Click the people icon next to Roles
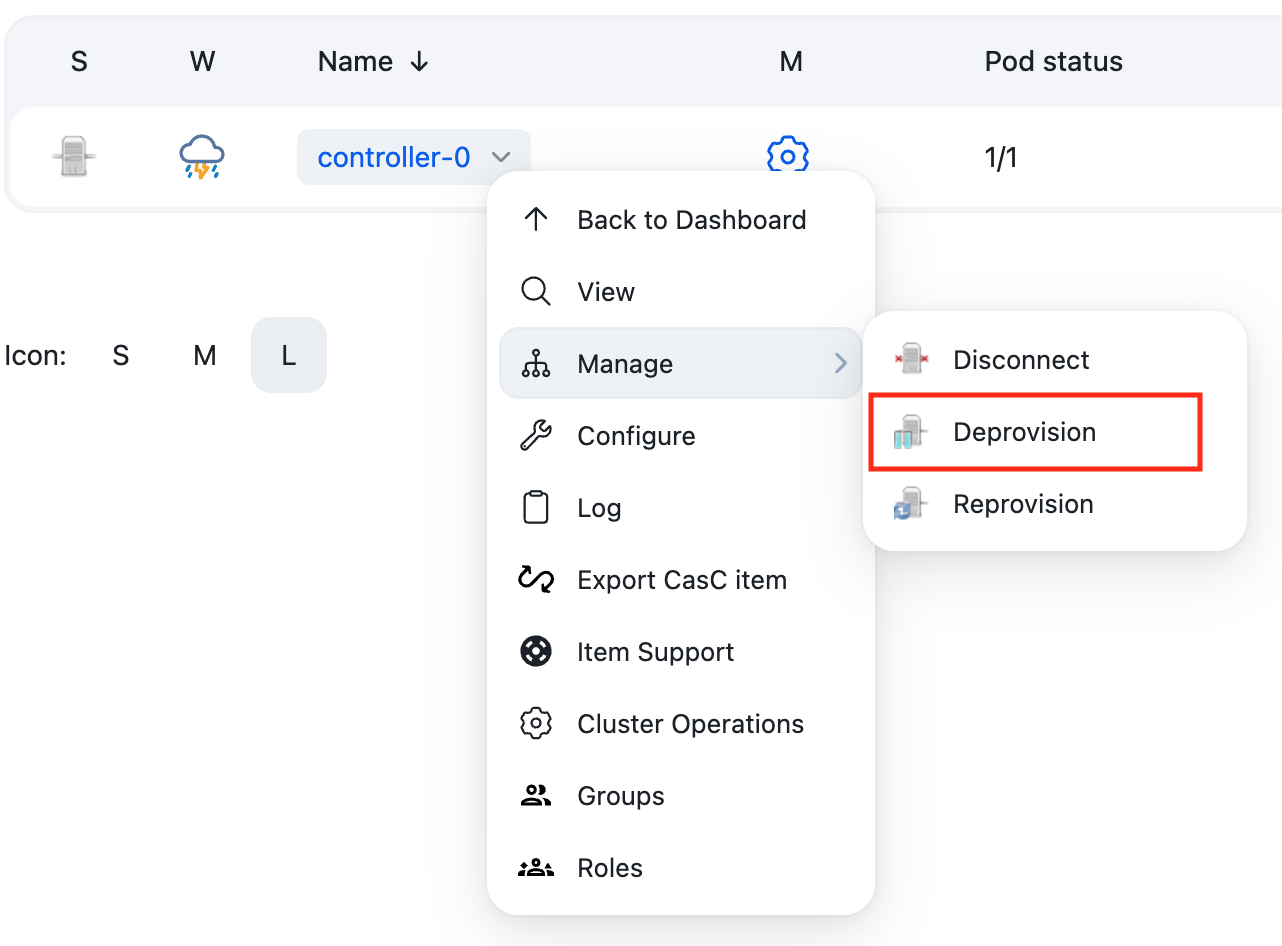1282x946 pixels. coord(536,868)
